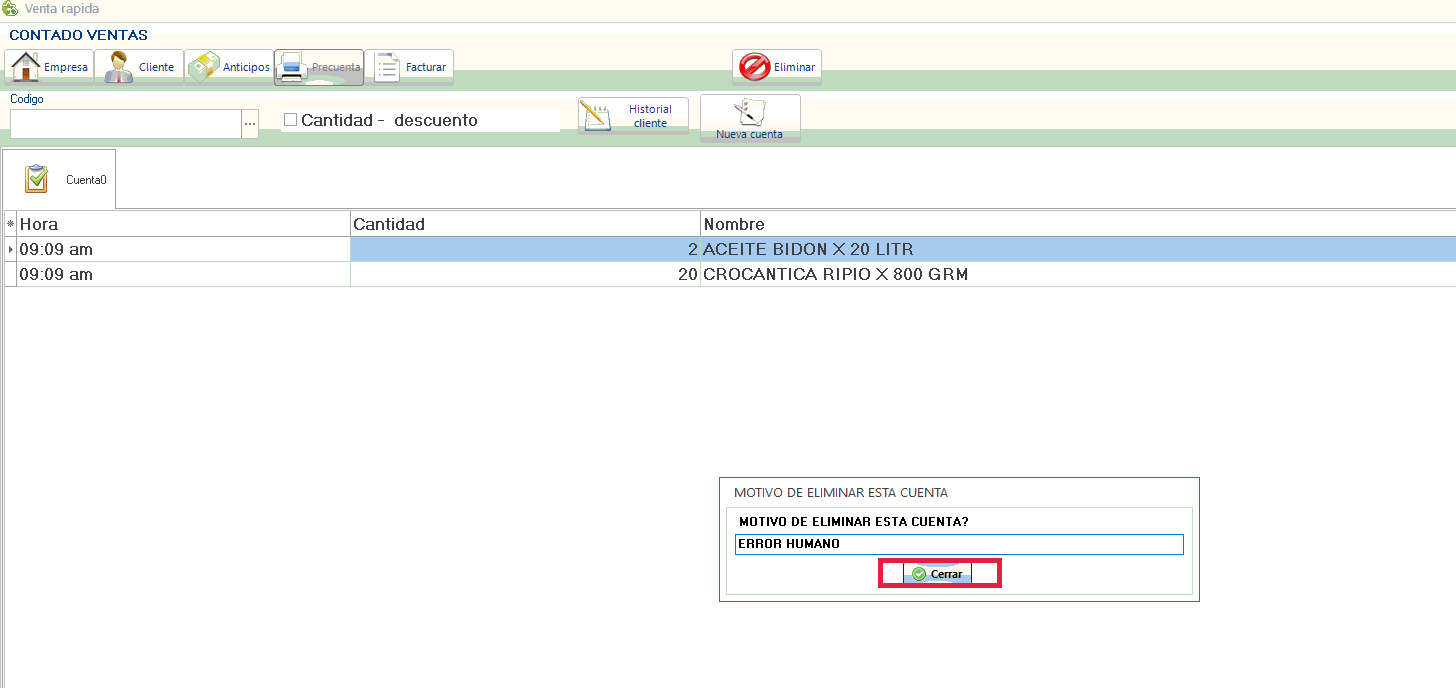The image size is (1456, 688).
Task: Open the Cliente person icon
Action: [x=119, y=67]
